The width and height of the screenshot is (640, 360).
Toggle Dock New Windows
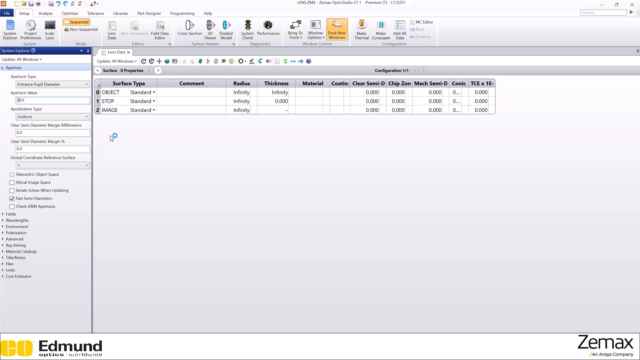click(337, 29)
